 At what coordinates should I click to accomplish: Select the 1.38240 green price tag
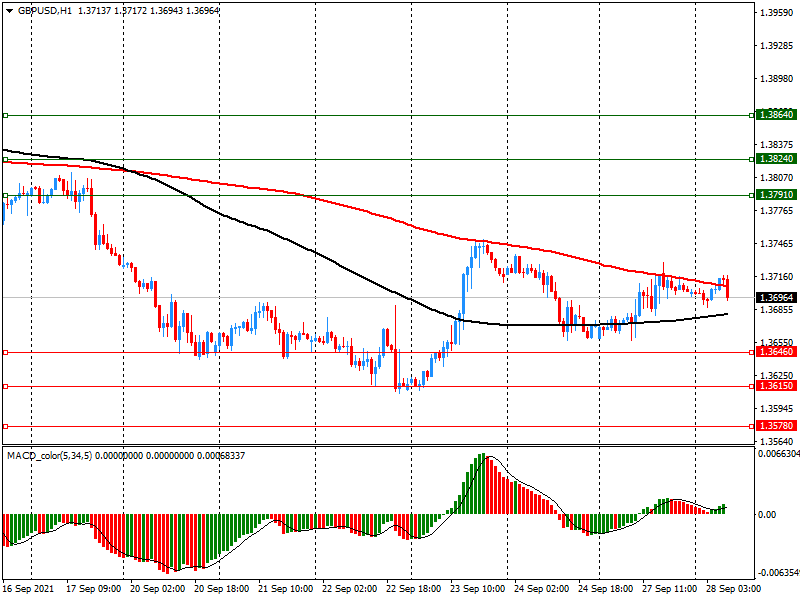point(776,159)
